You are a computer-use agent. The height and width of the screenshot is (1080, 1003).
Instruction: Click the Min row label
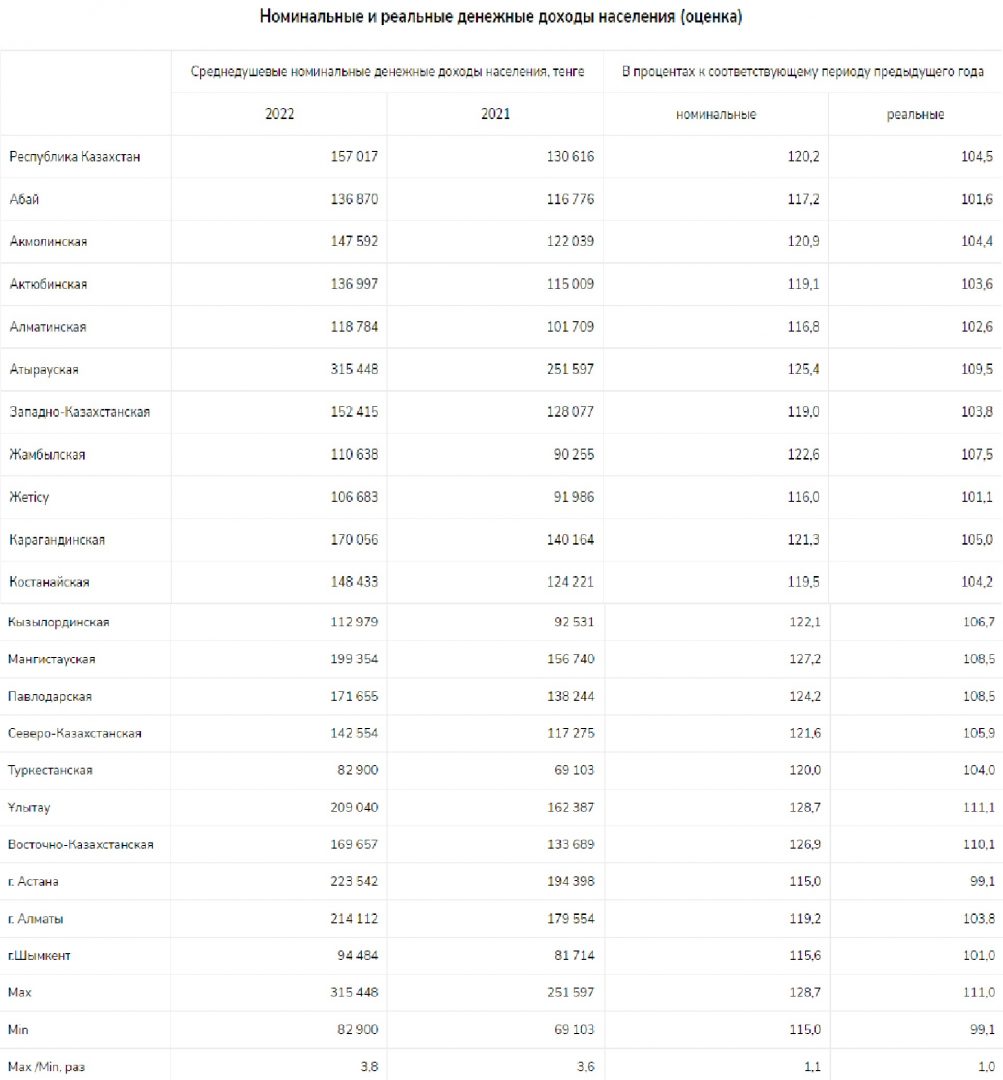coord(18,1030)
